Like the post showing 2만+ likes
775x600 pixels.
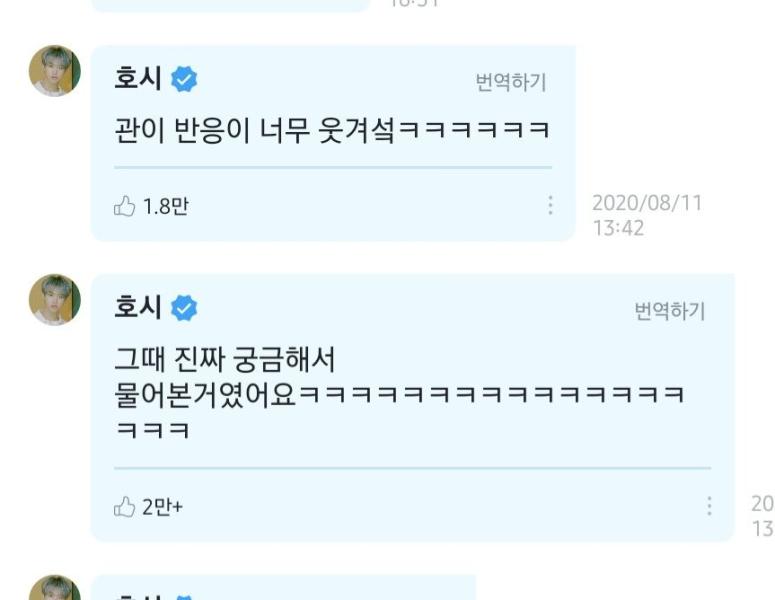[x=124, y=507]
